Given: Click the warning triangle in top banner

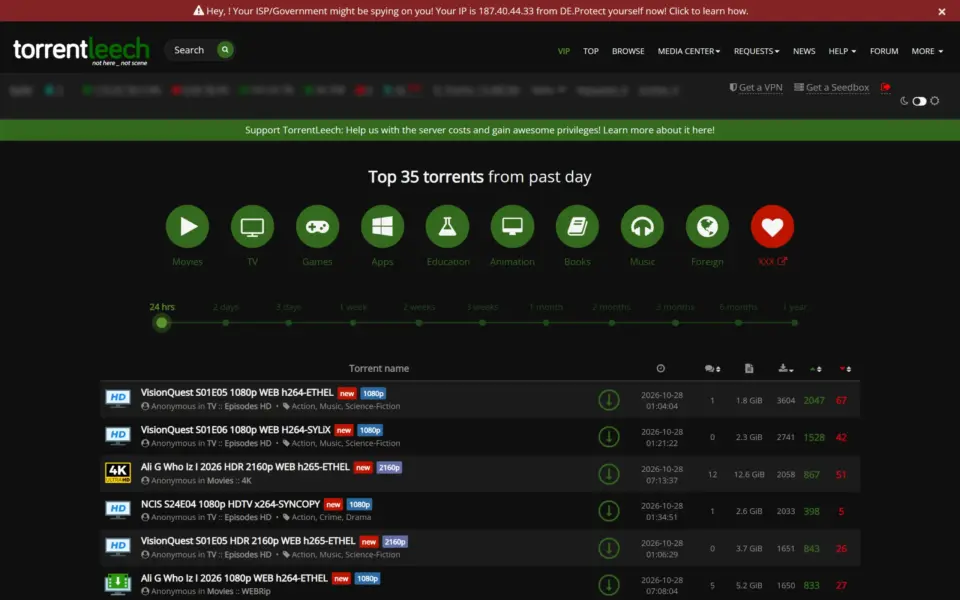Looking at the screenshot, I should pos(198,10).
